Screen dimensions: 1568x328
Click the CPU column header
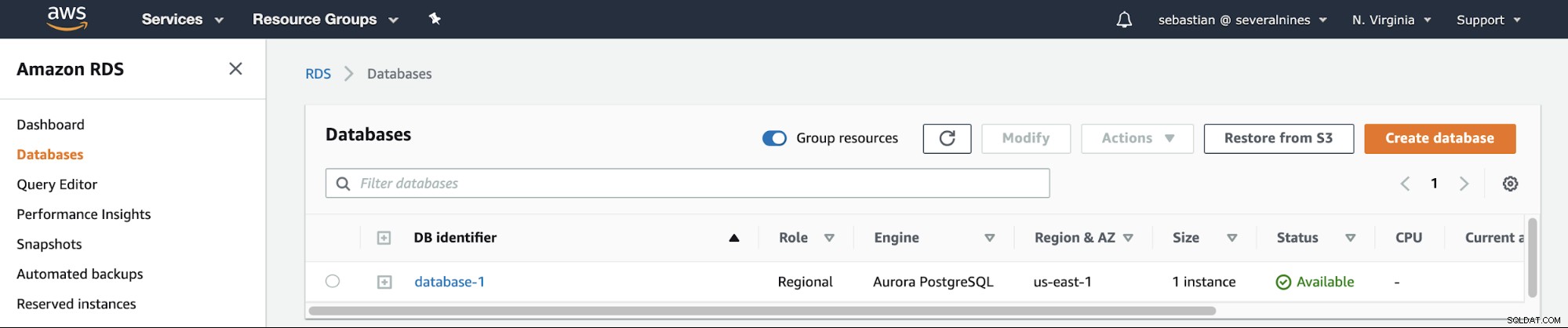coord(1409,238)
